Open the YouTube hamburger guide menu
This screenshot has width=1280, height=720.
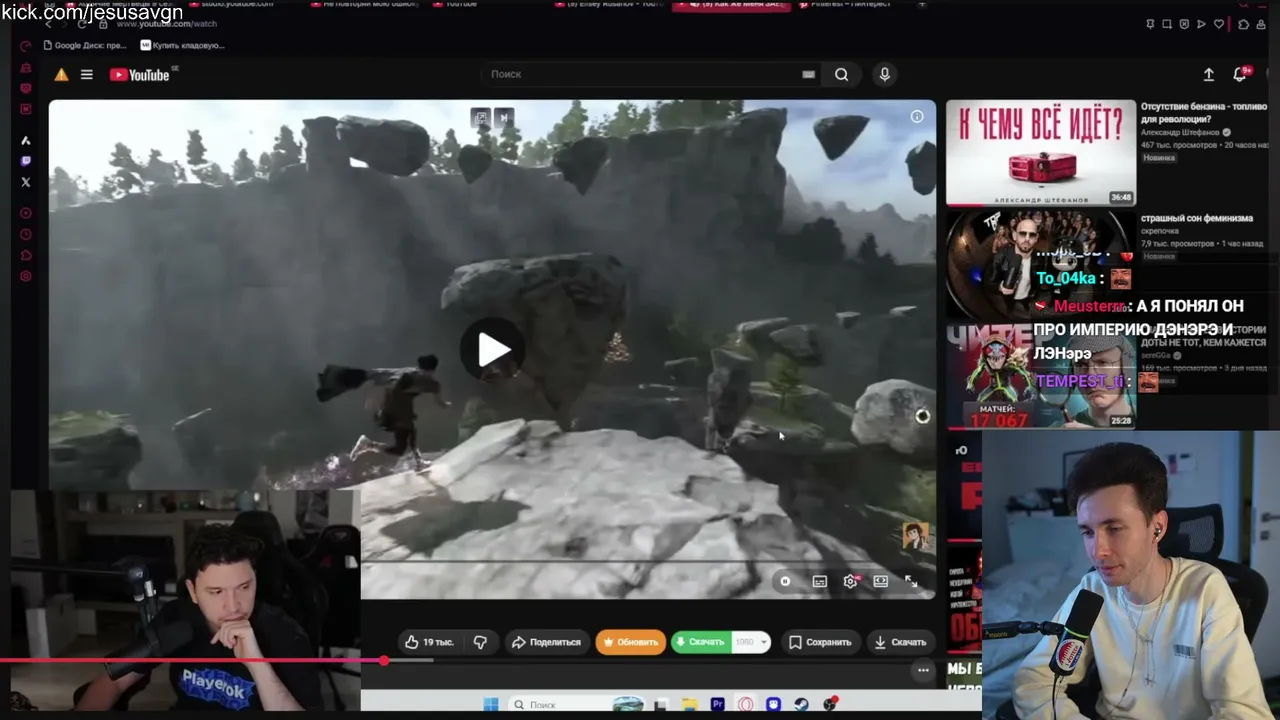pos(87,75)
